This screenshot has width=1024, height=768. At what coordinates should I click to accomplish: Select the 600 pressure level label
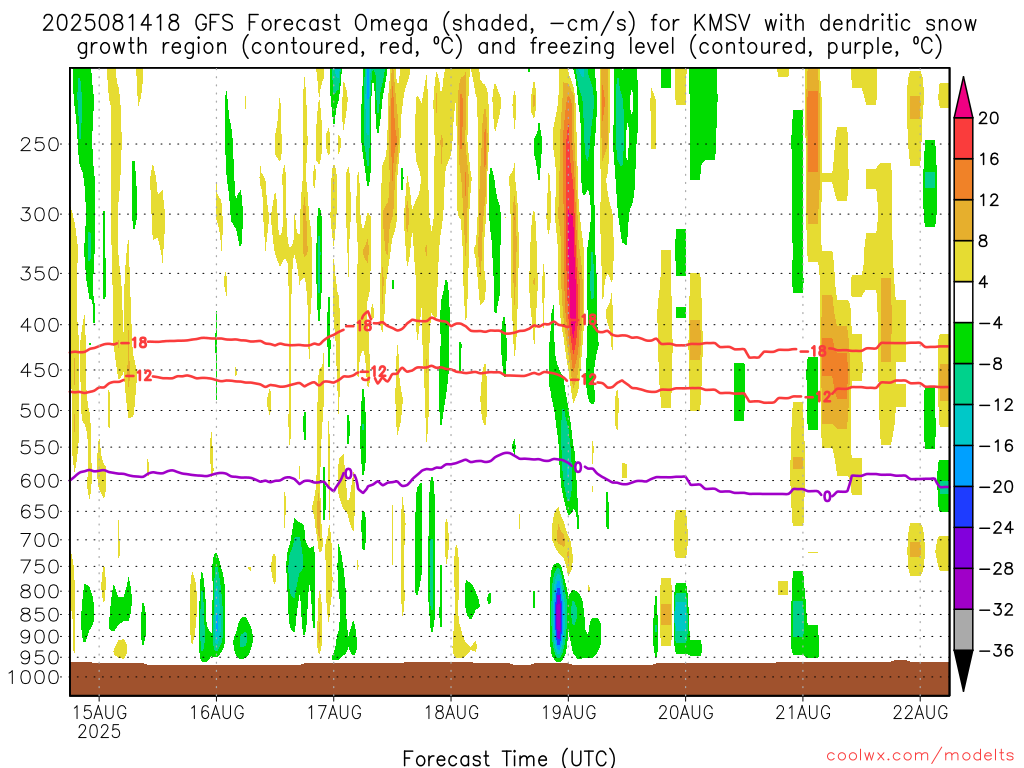(40, 481)
